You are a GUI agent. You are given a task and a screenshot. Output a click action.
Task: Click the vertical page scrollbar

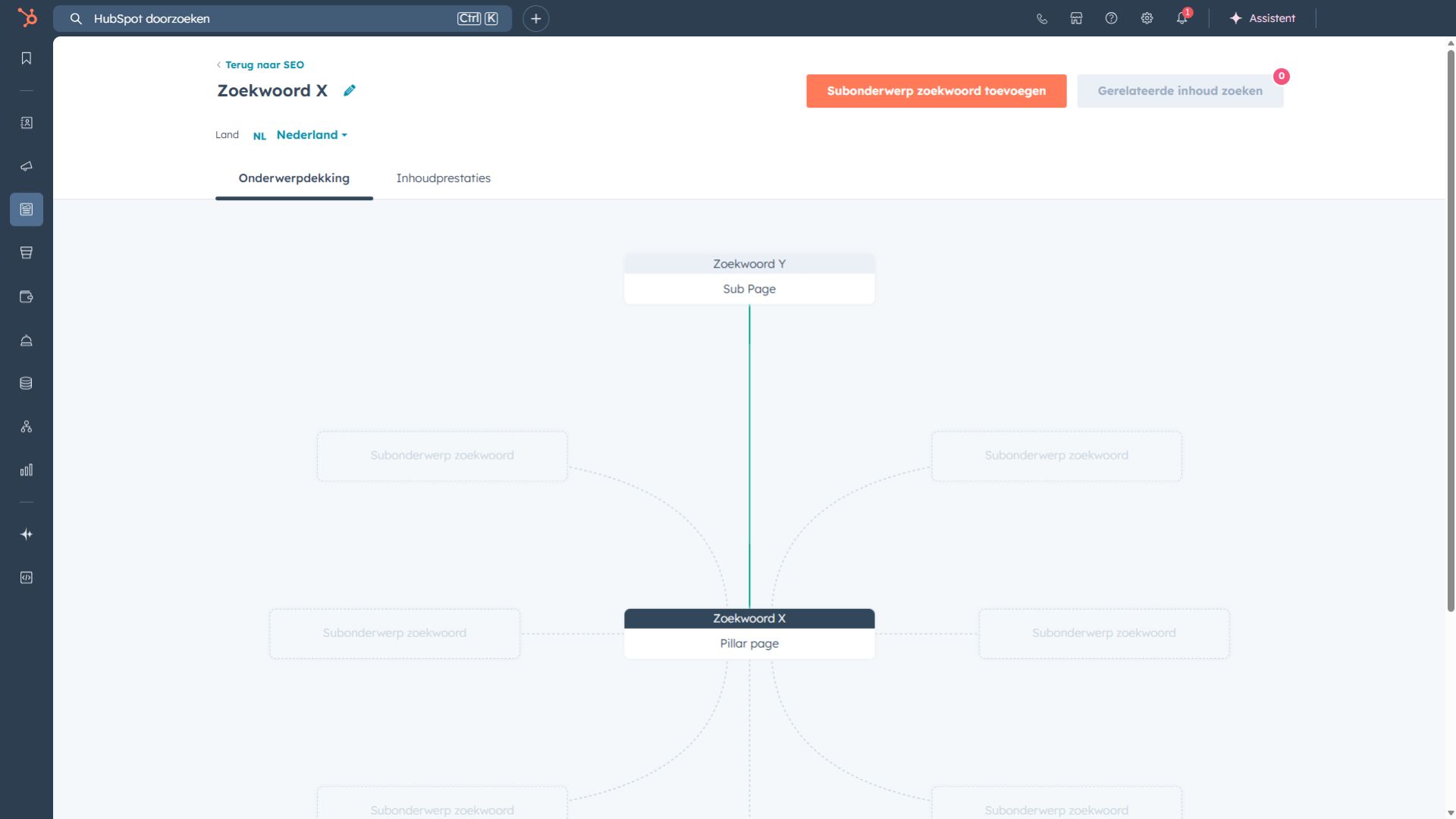pyautogui.click(x=1451, y=330)
